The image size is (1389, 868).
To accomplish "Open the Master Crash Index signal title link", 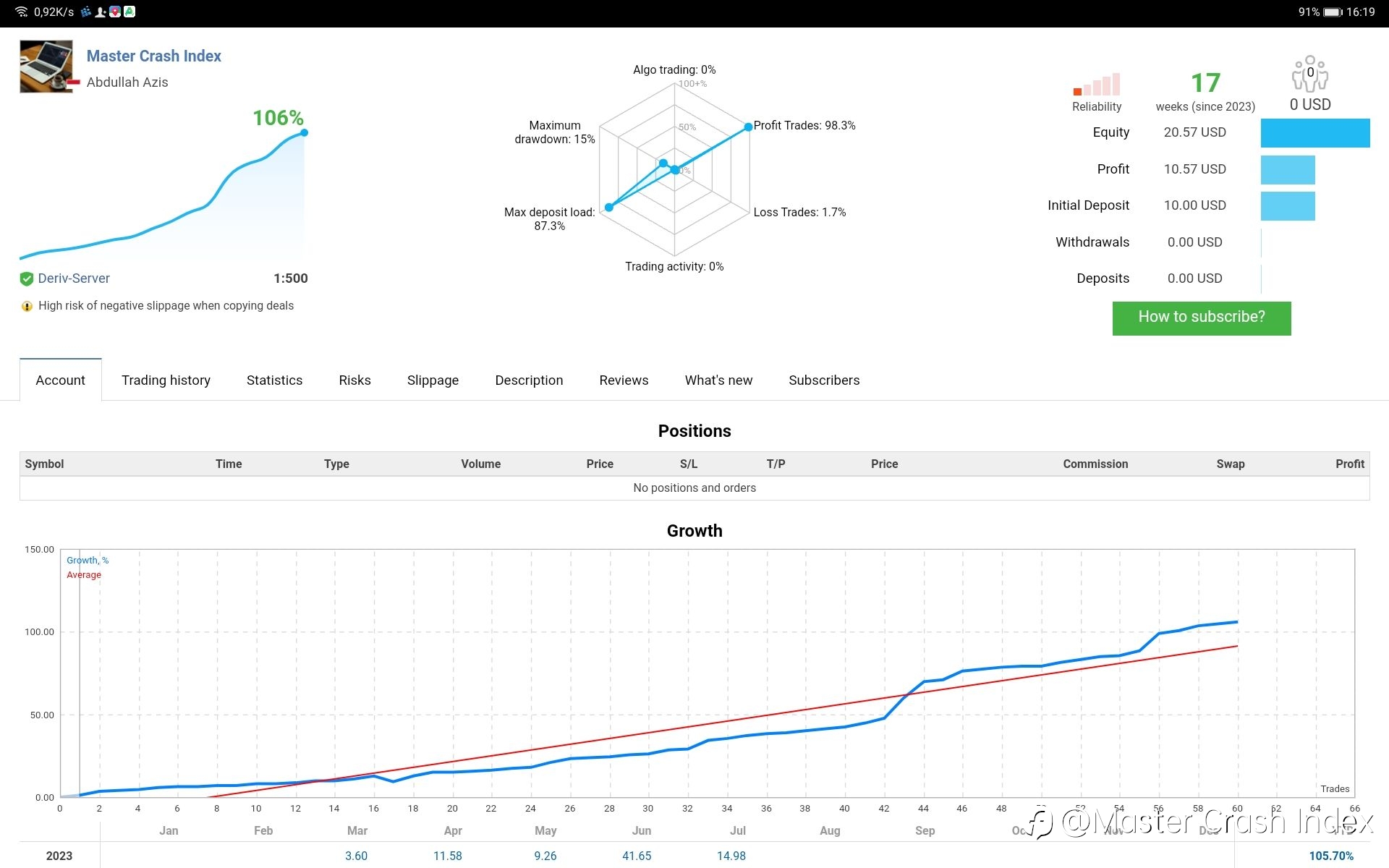I will 153,56.
